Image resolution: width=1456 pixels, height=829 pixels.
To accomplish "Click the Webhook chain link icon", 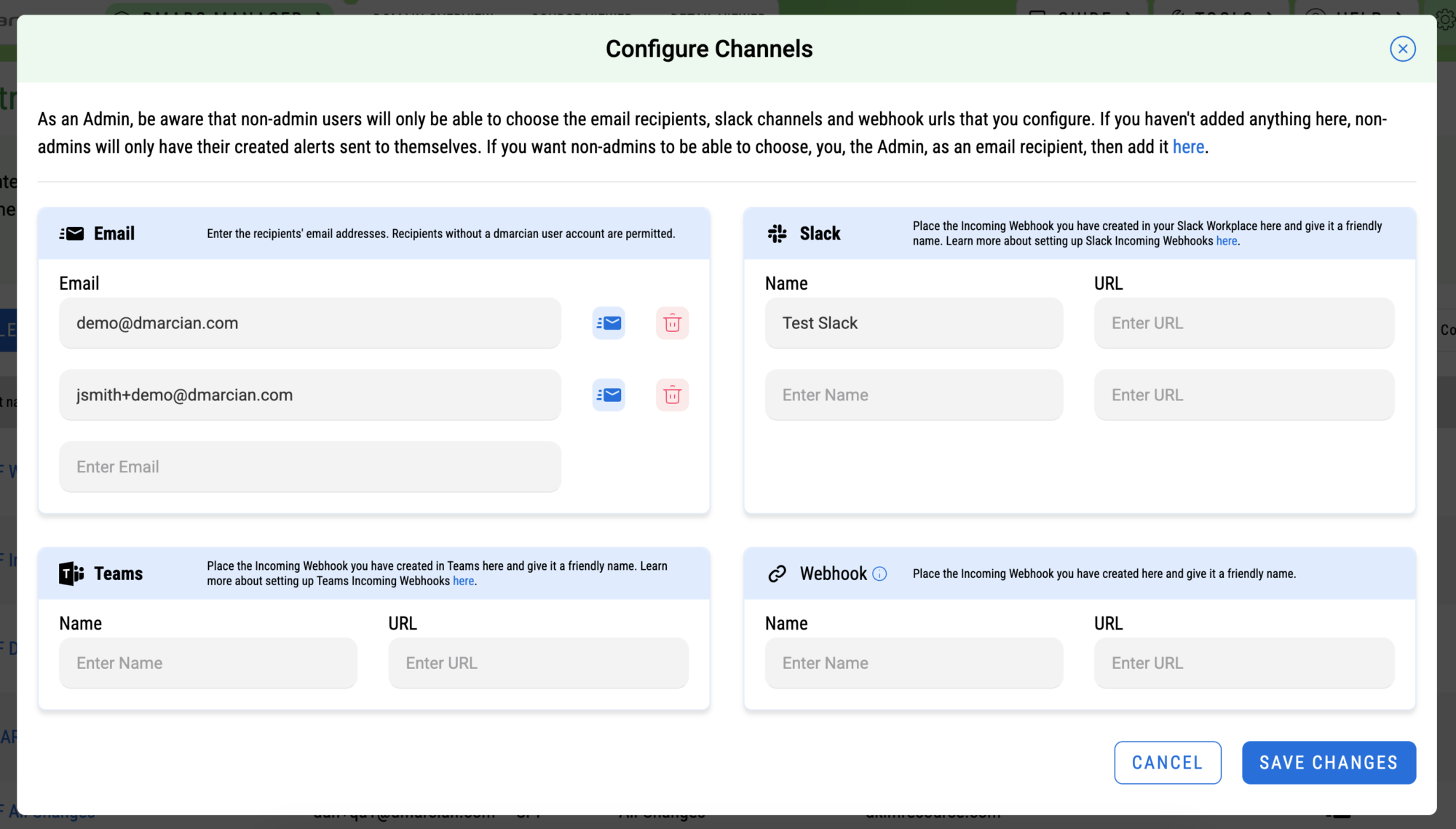I will 777,574.
